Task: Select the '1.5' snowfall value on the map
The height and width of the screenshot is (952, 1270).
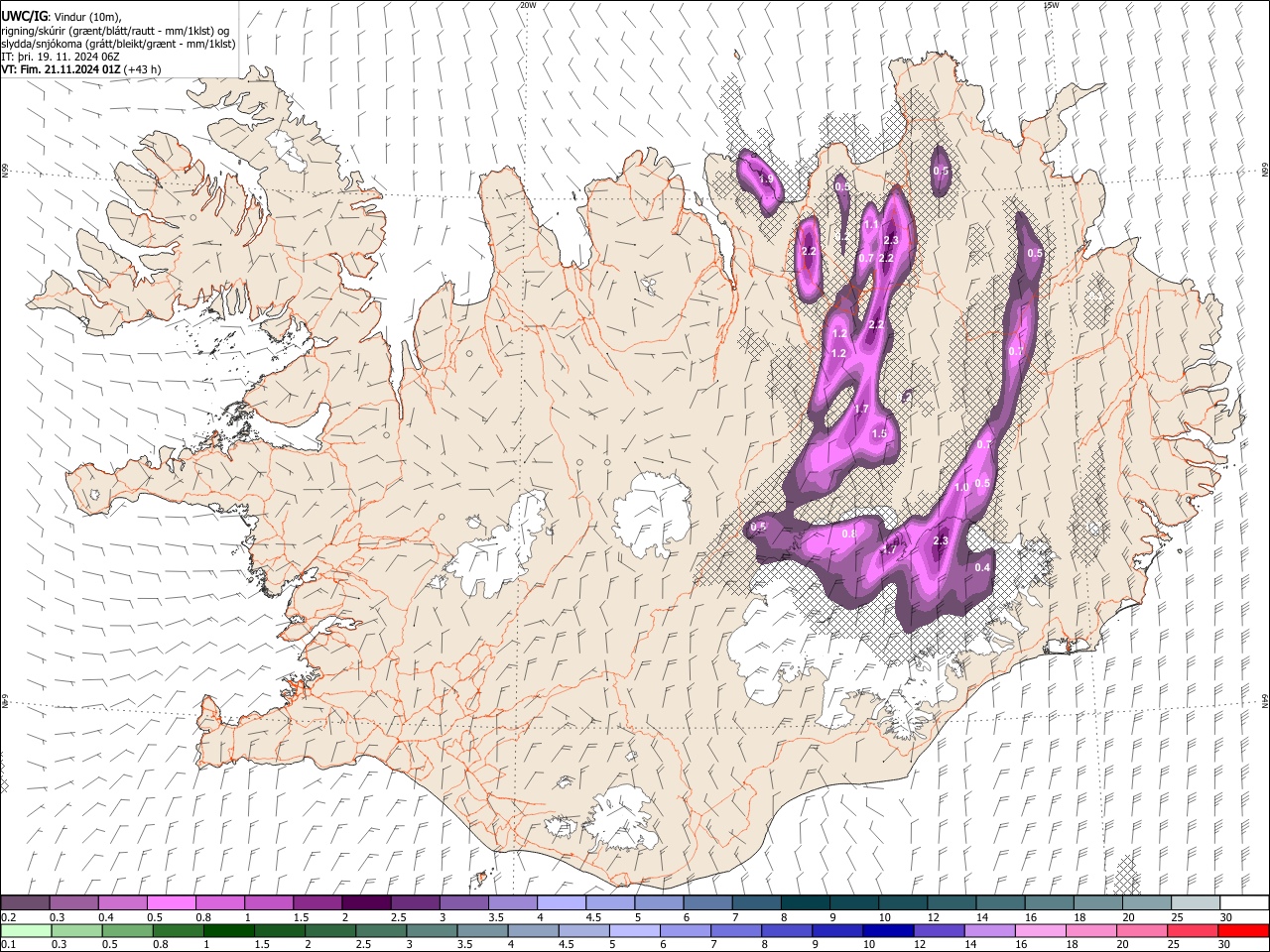Action: (x=879, y=434)
